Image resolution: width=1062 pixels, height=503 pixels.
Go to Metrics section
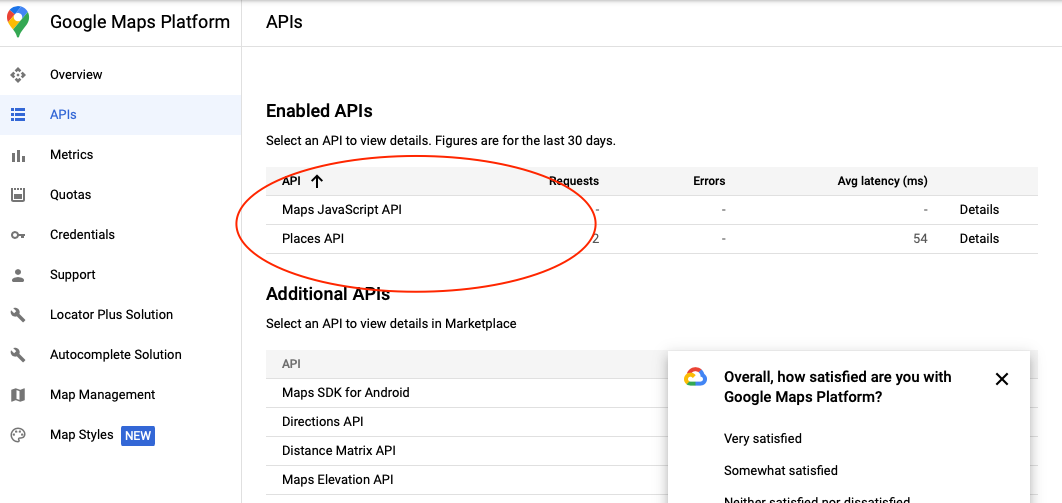(x=72, y=154)
